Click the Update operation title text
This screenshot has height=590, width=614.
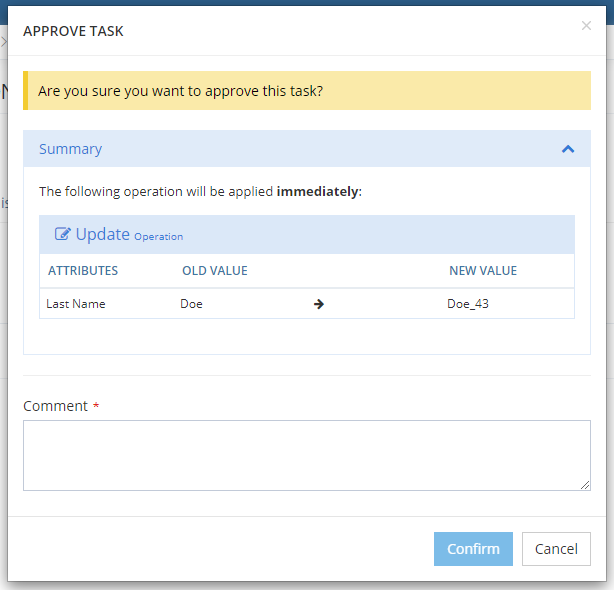[x=103, y=234]
